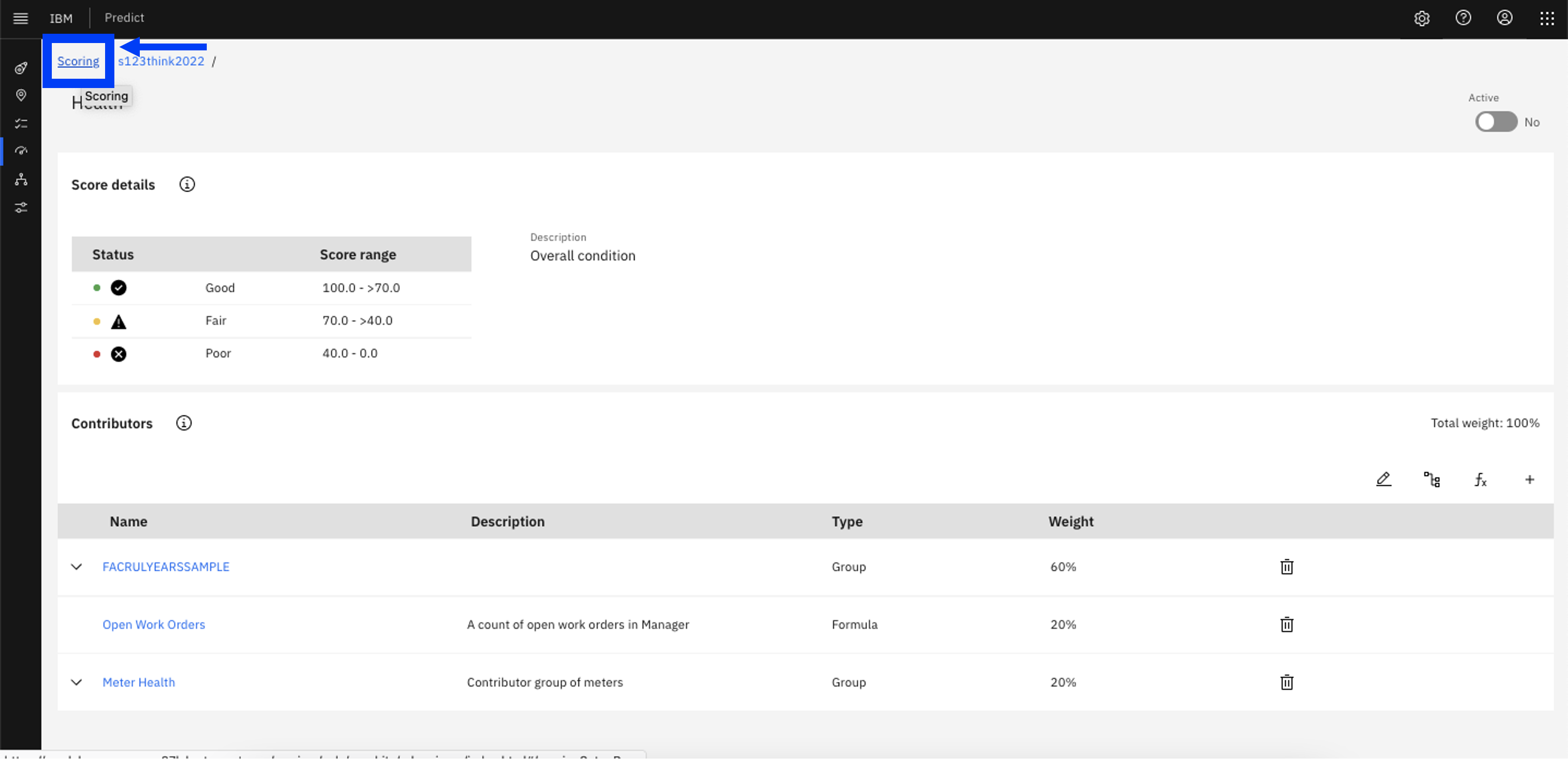Click the settings gear icon in top navigation

click(1422, 18)
